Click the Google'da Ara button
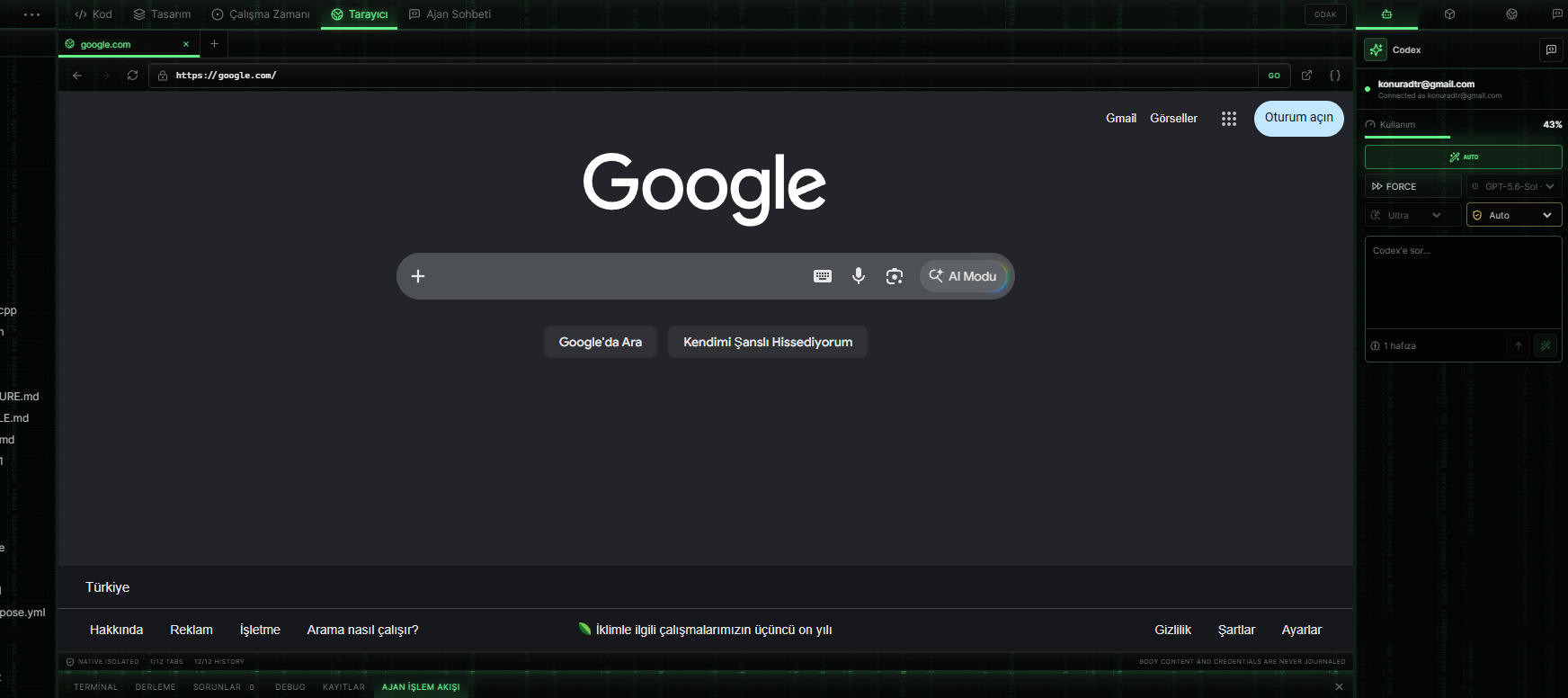 point(601,342)
